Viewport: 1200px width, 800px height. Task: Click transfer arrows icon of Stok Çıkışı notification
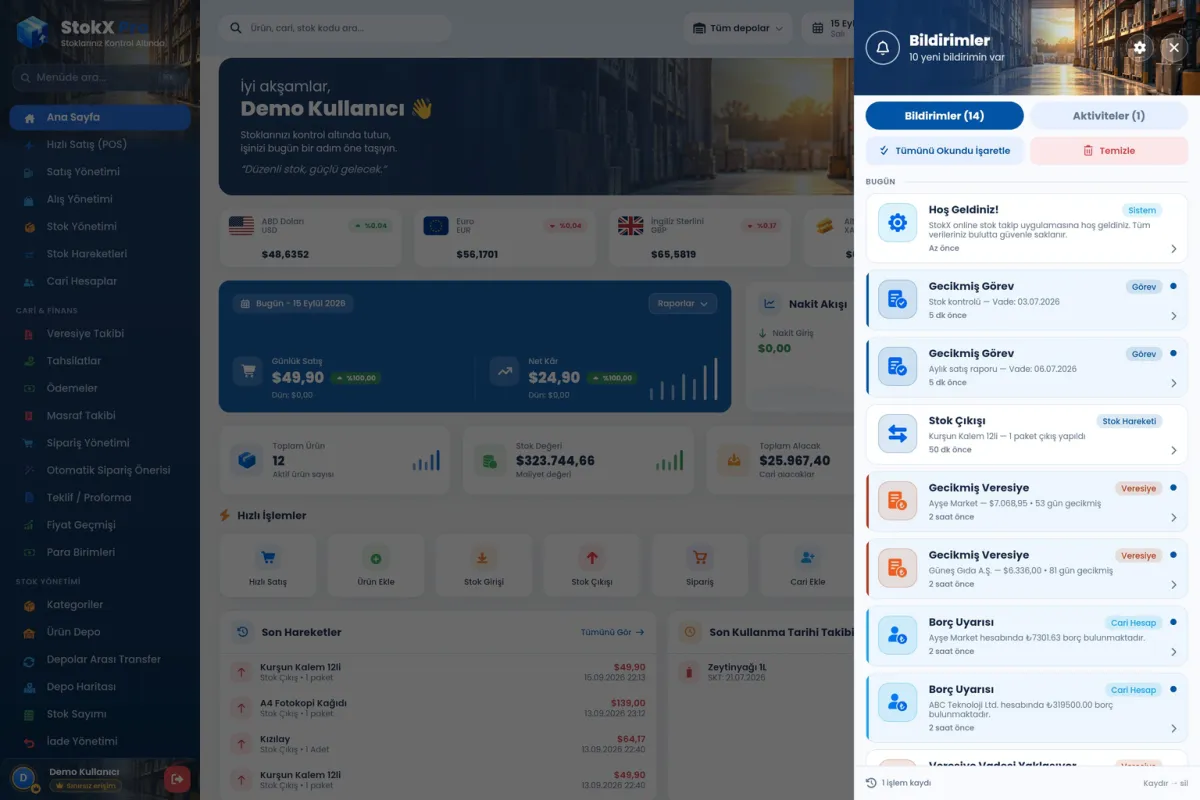pos(897,433)
